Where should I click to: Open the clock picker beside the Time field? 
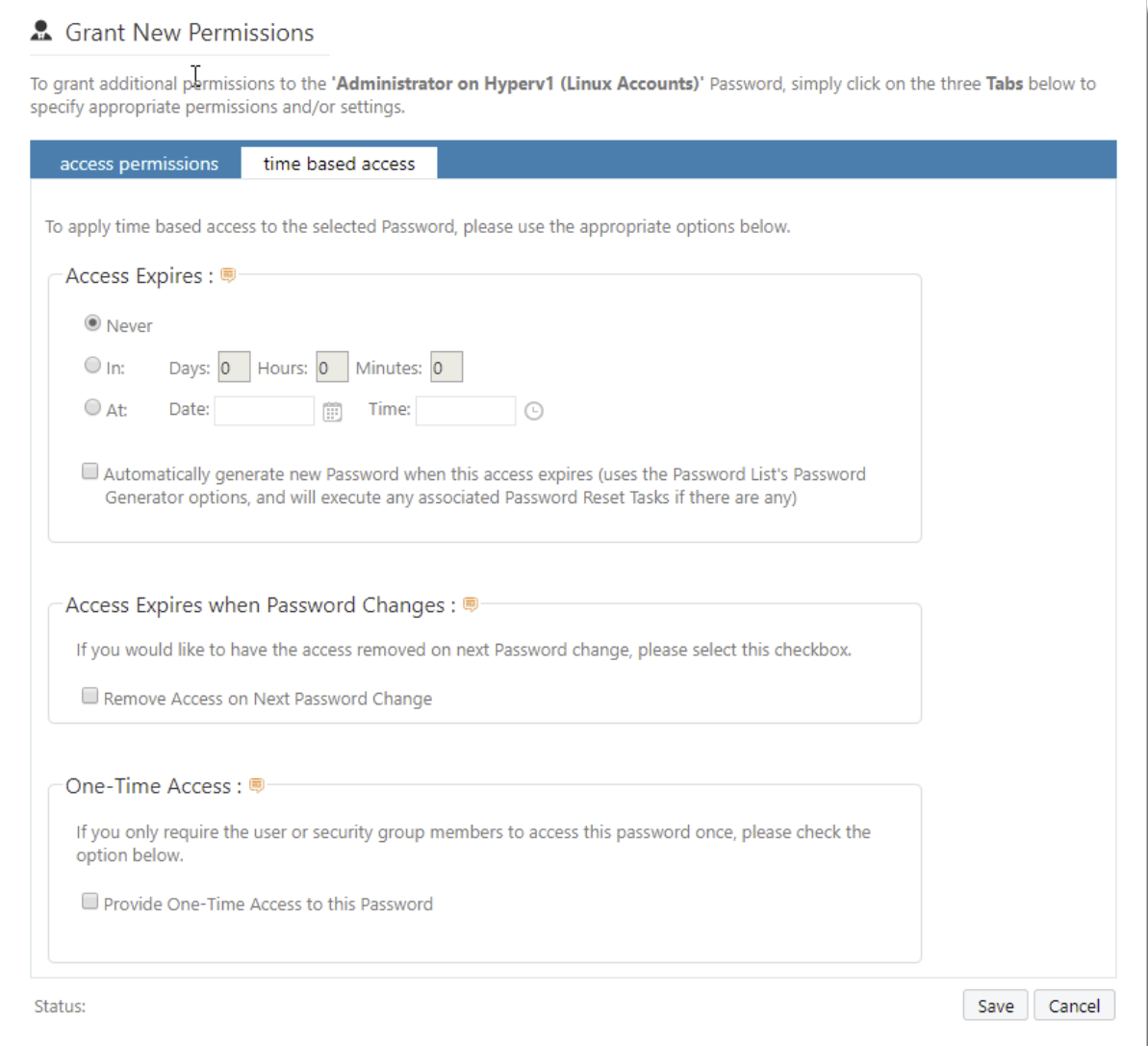pyautogui.click(x=534, y=410)
